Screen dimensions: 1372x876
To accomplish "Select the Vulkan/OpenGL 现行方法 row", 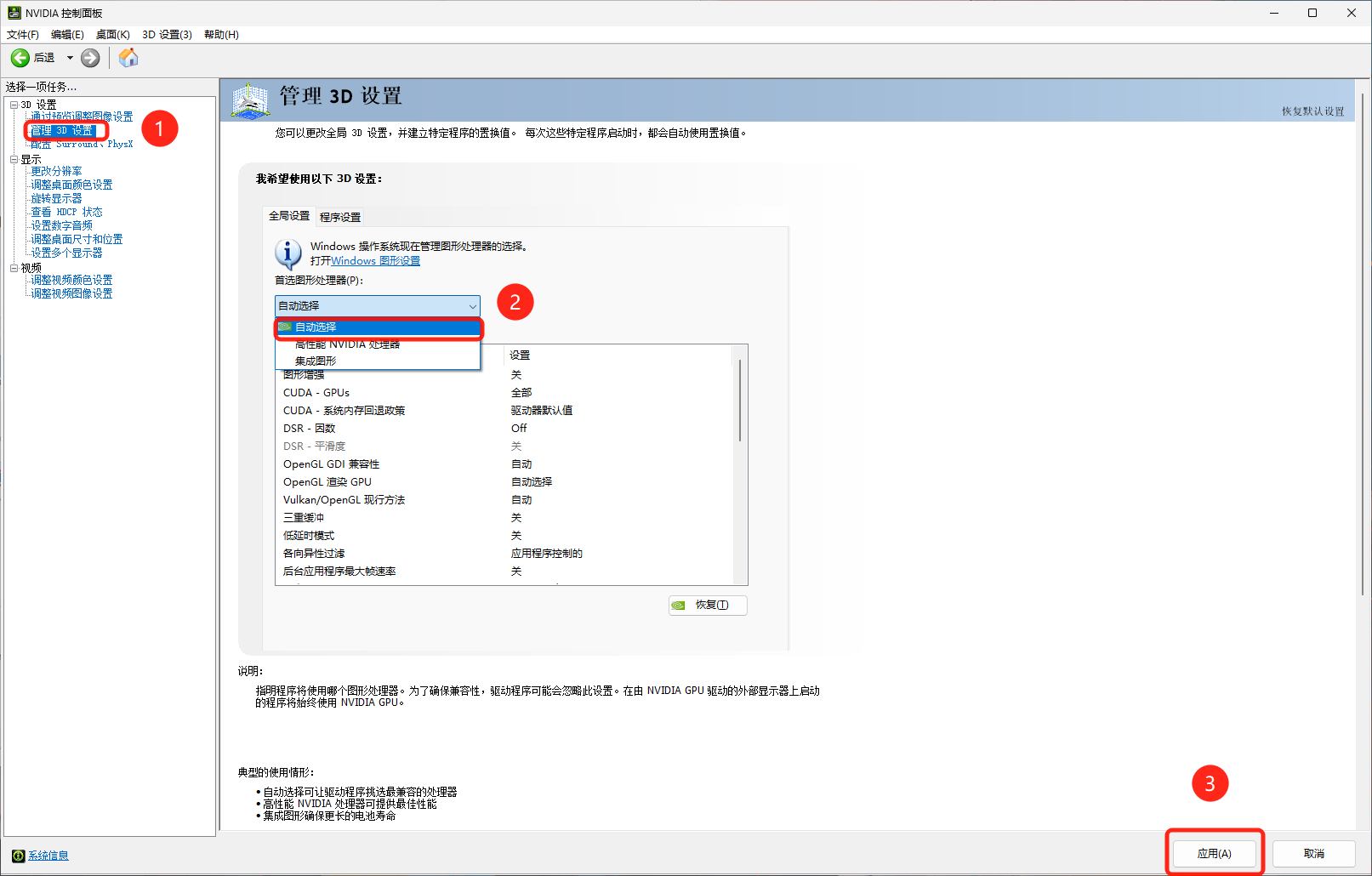I will [x=504, y=500].
